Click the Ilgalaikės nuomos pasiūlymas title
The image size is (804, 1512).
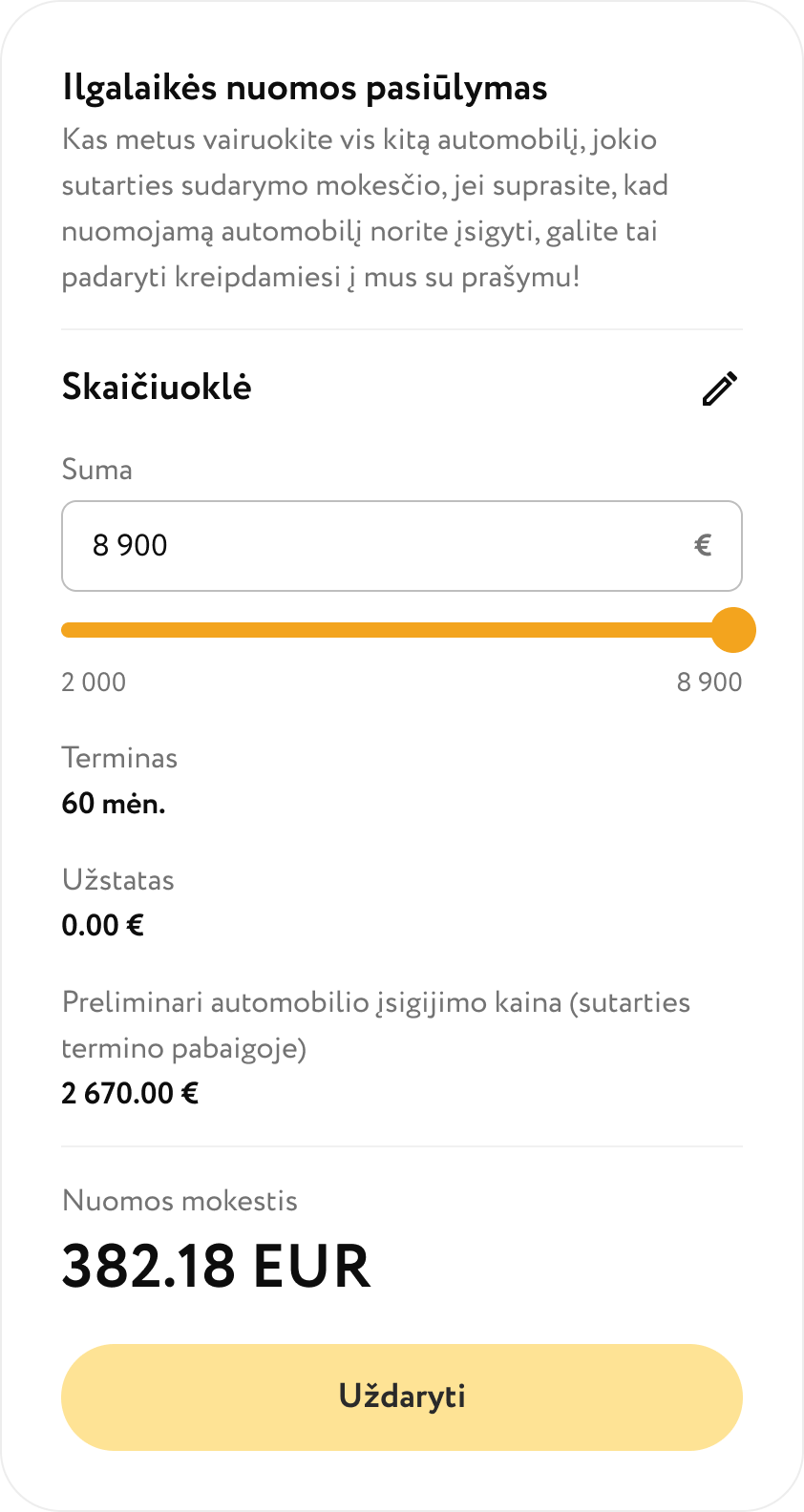coord(305,88)
